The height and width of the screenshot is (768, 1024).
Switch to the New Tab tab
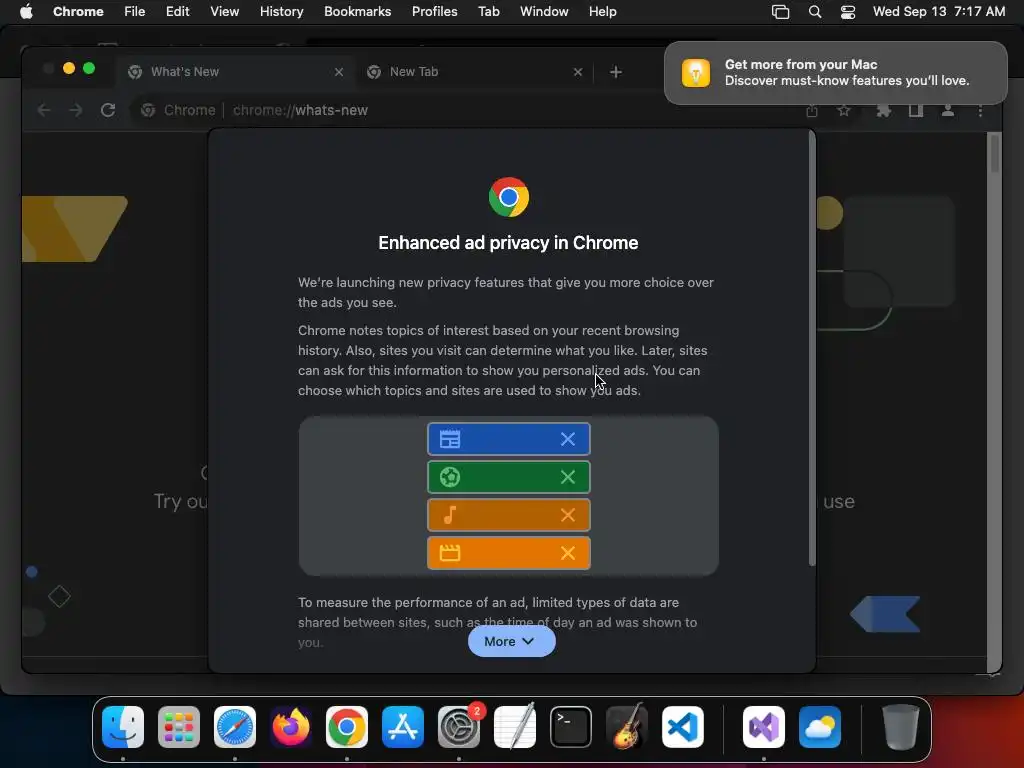[x=475, y=72]
